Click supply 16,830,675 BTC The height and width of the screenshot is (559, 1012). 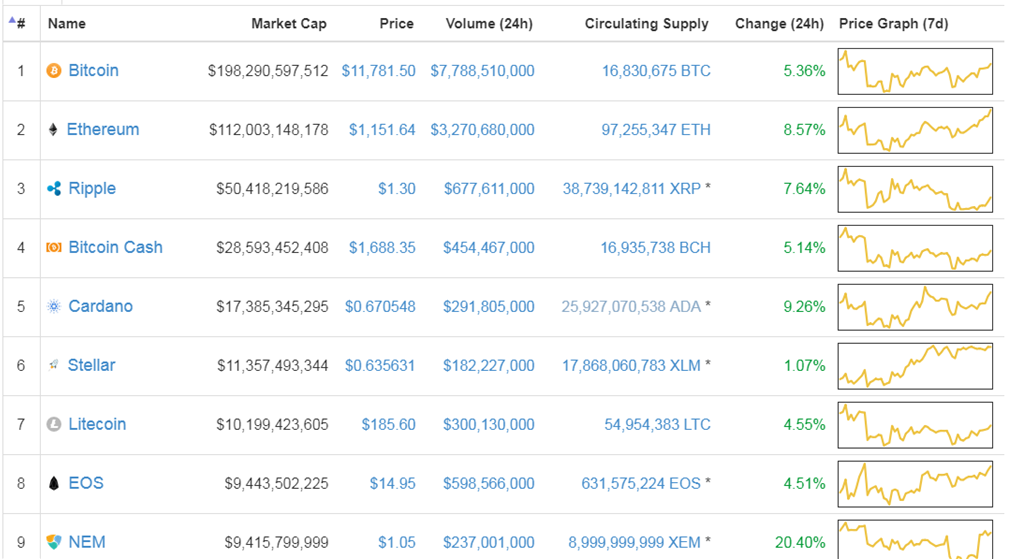(656, 71)
